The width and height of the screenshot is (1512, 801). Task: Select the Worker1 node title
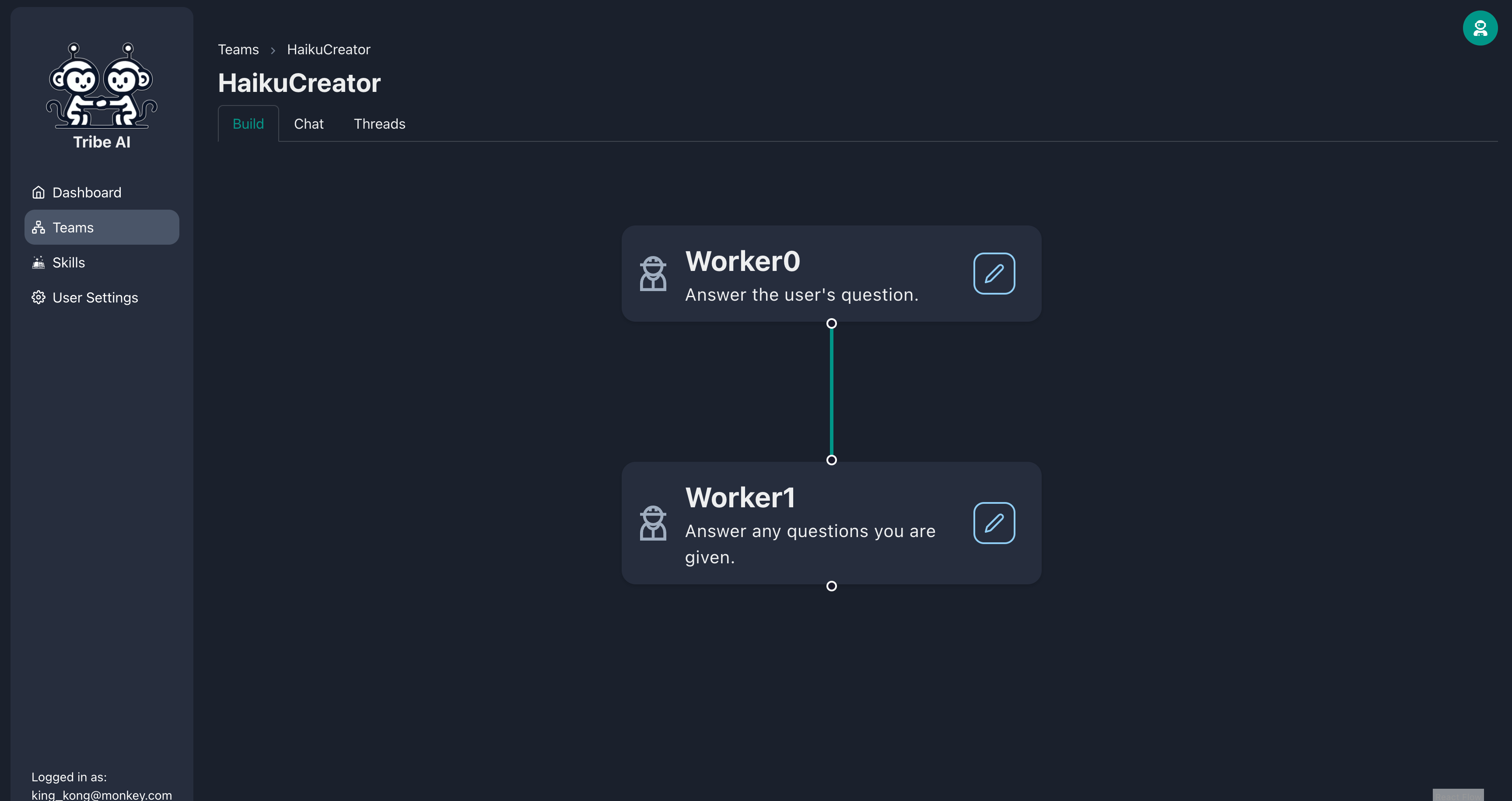tap(739, 498)
